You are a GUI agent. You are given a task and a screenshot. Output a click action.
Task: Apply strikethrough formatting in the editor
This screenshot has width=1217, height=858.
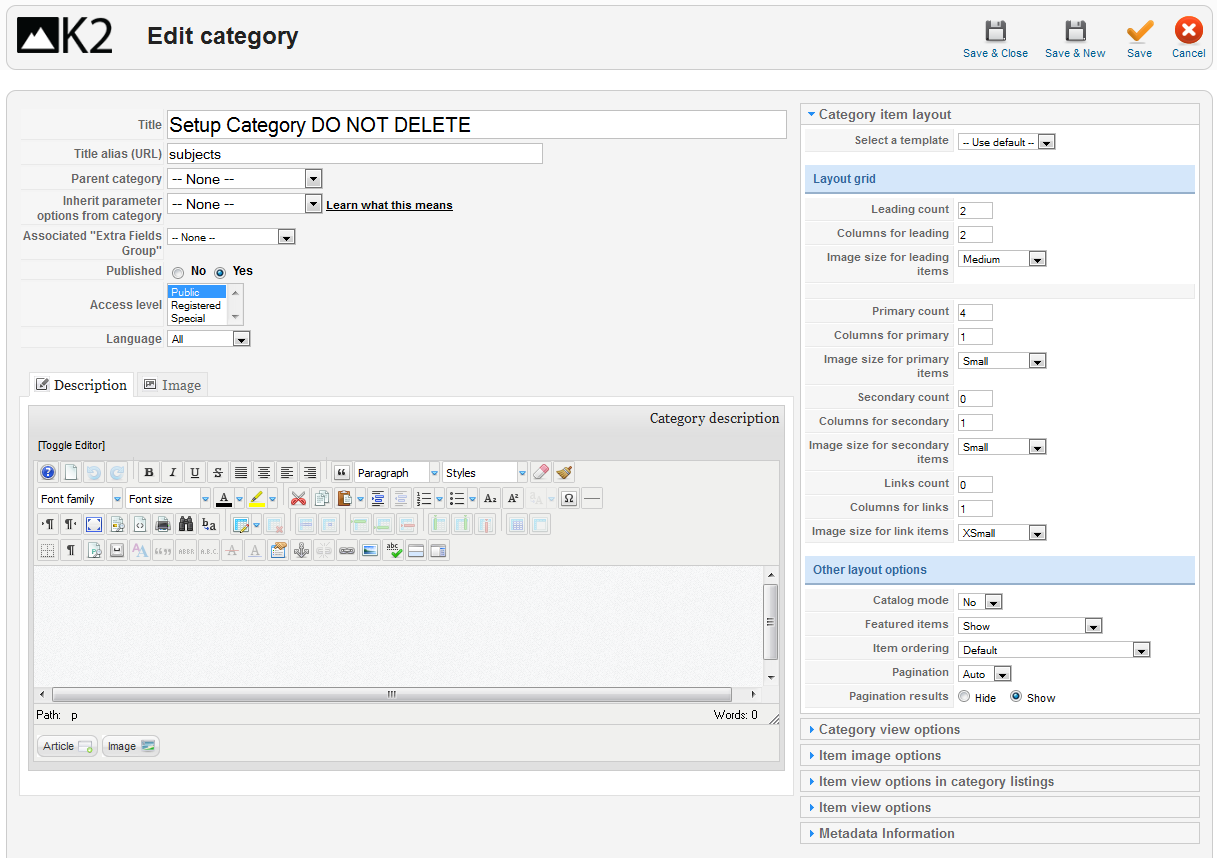coord(218,473)
